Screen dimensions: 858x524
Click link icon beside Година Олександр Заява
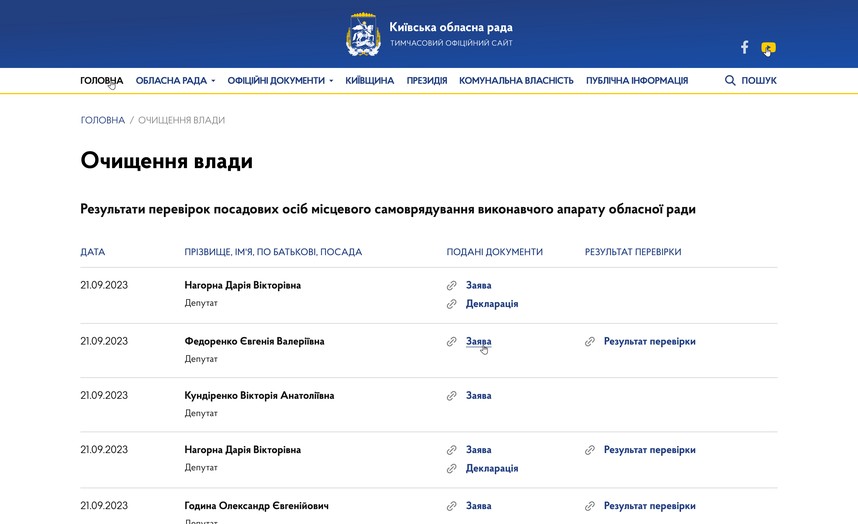451,506
